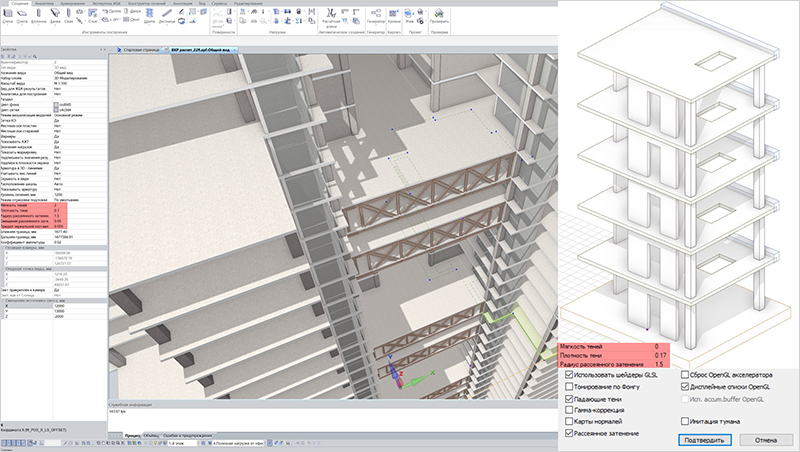Screen dimensions: 800x452
Task: Click the Цвет фона color swatch
Action: (56, 105)
